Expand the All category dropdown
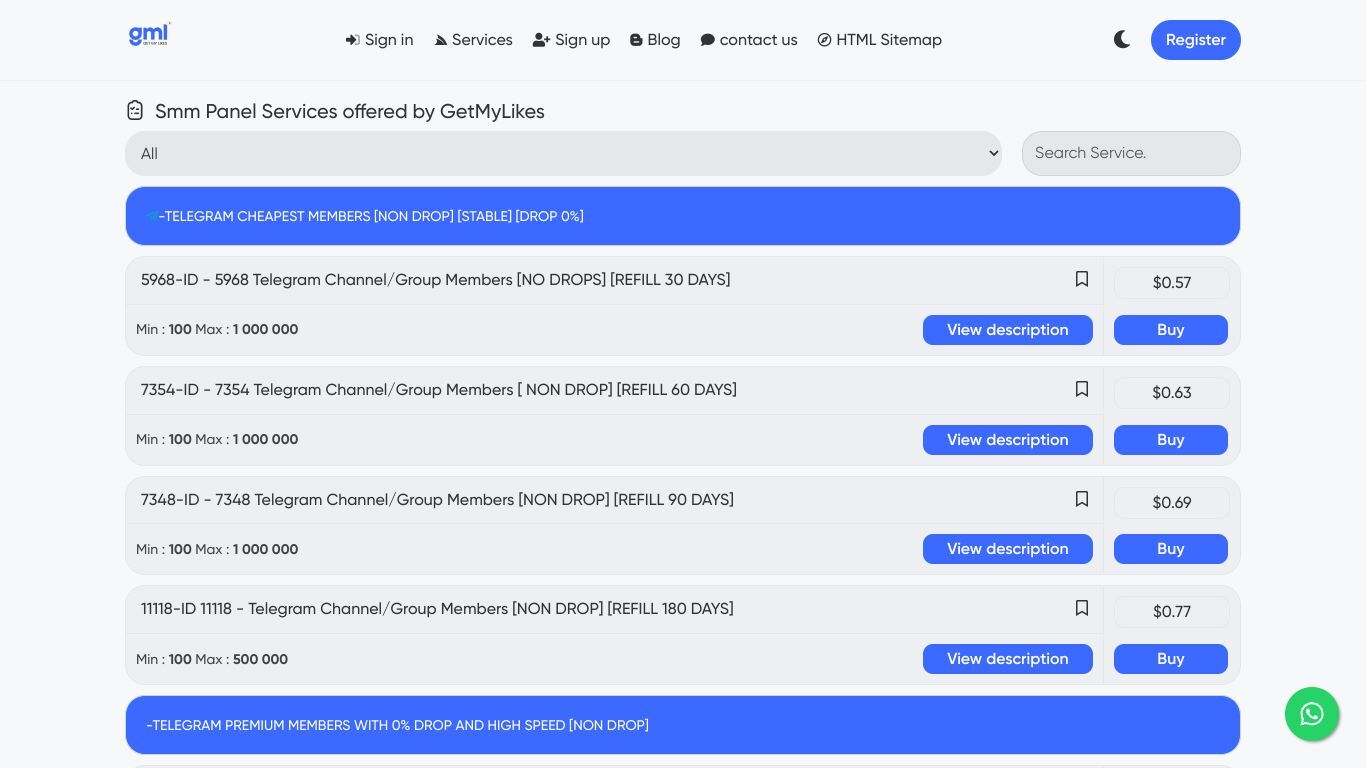 coord(563,153)
